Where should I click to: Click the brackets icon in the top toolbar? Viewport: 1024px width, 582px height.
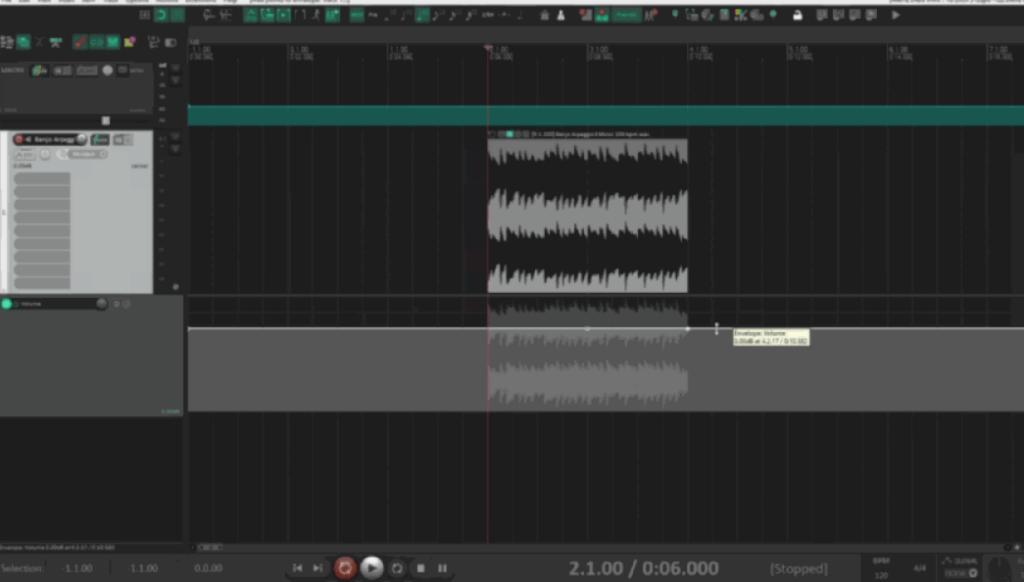point(300,14)
